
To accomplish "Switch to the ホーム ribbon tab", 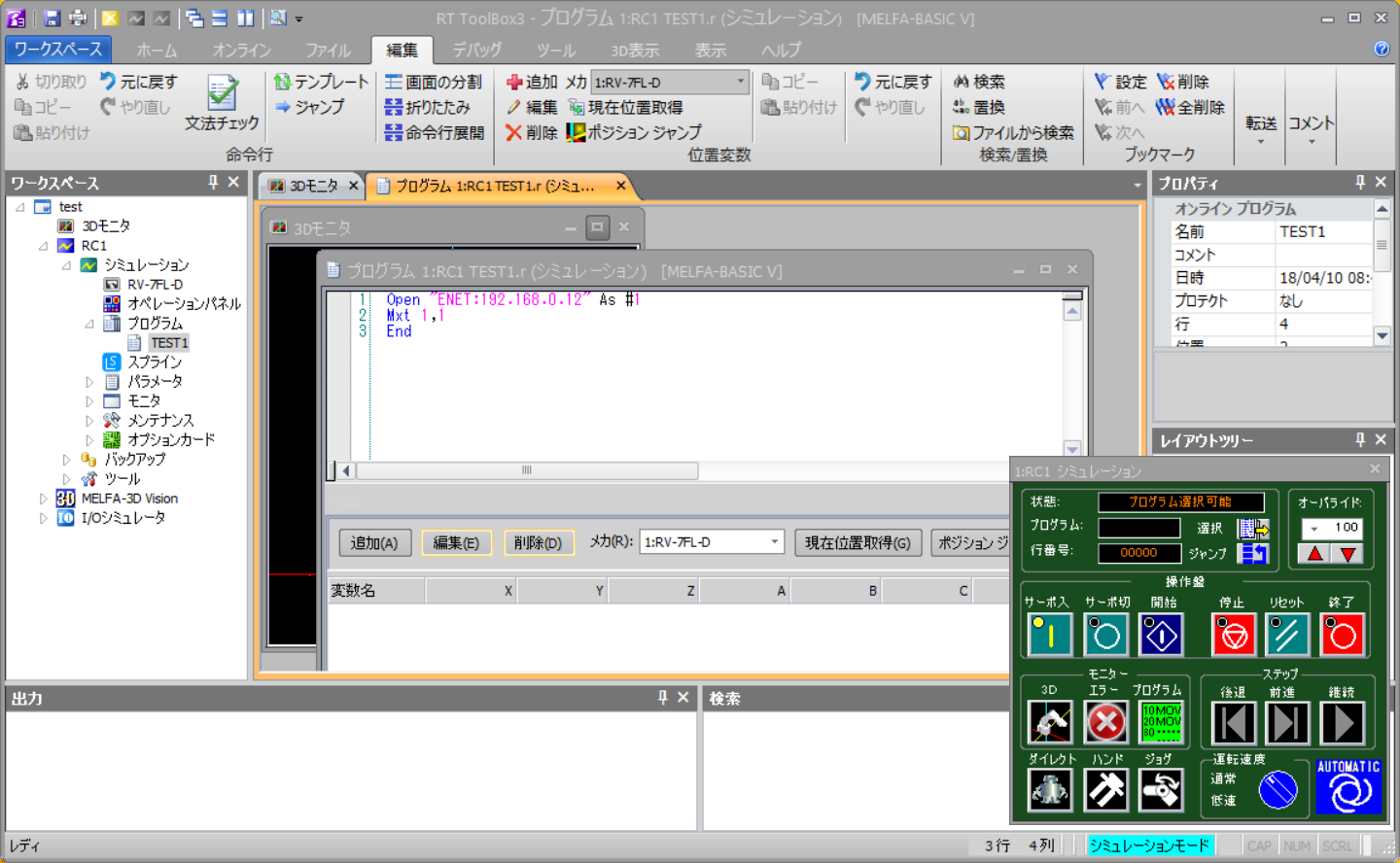I will pyautogui.click(x=157, y=50).
